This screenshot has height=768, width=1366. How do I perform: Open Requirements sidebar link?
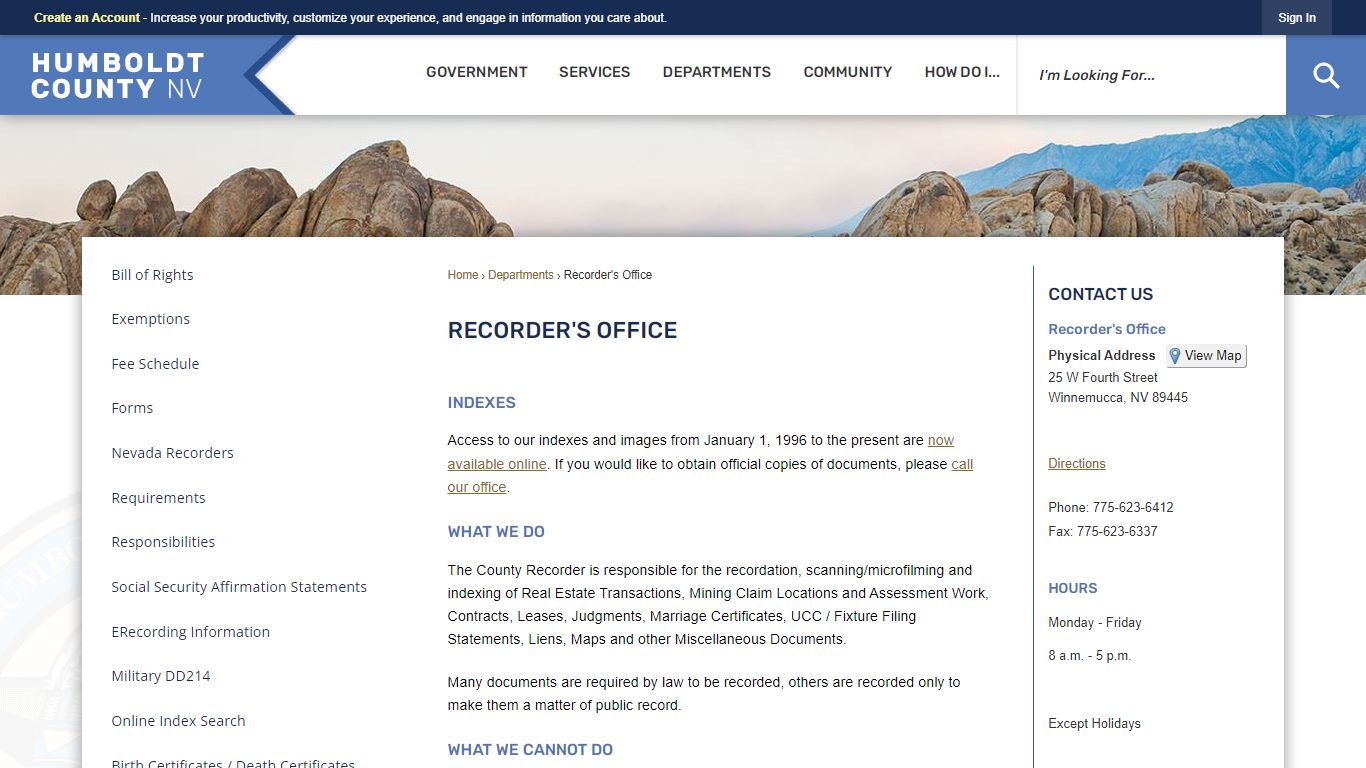158,498
